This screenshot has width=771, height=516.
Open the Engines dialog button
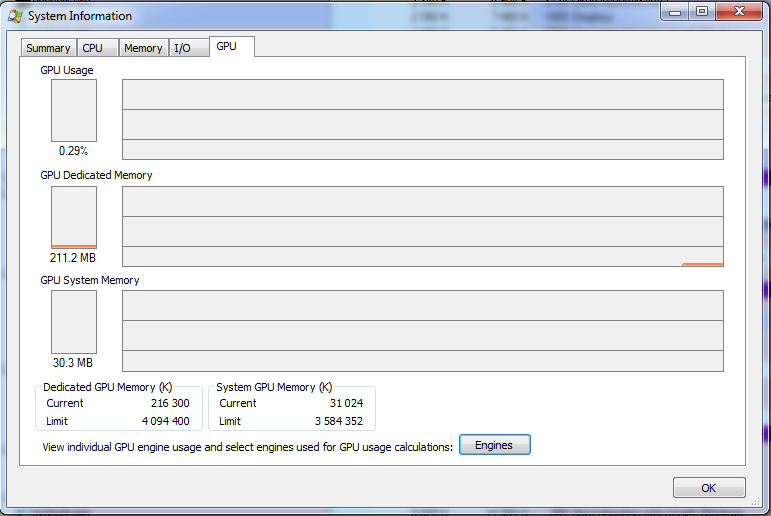pos(495,445)
